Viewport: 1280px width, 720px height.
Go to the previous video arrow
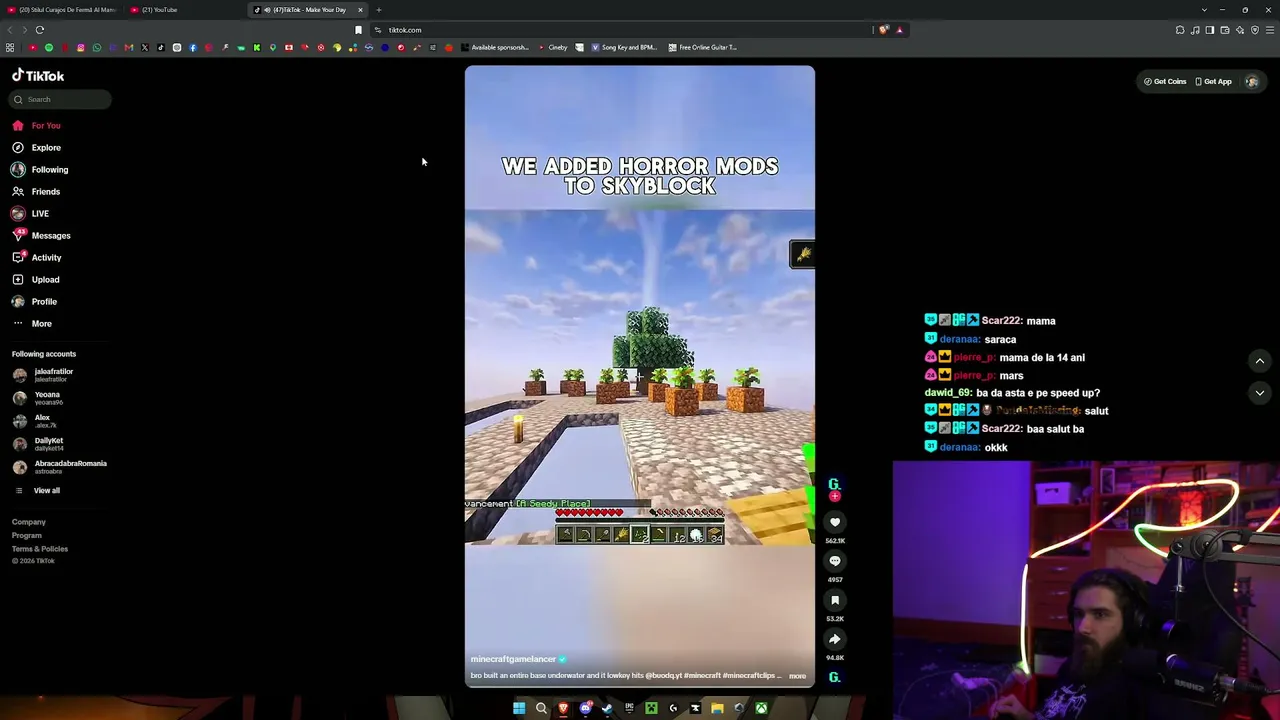pos(1260,361)
